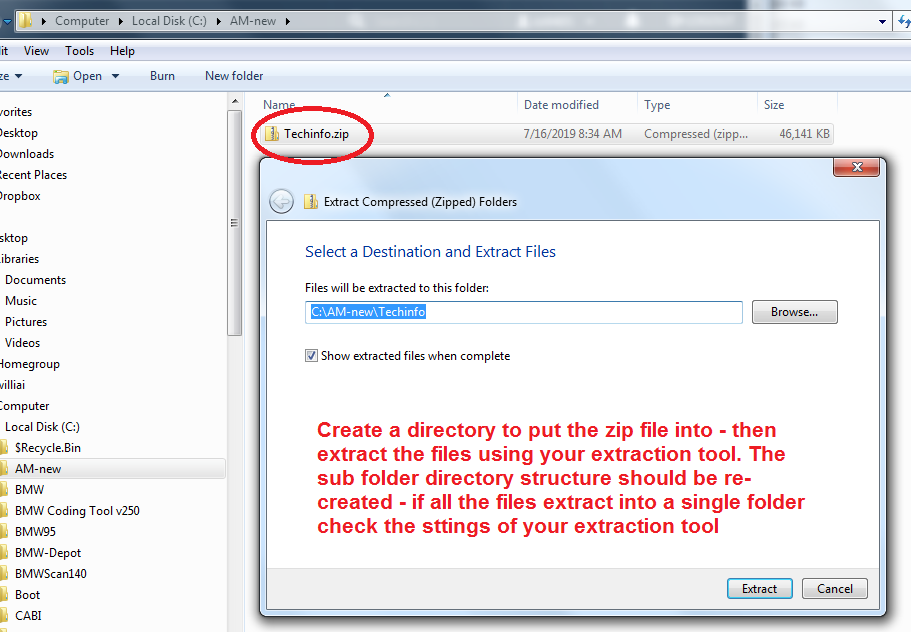Cancel the extraction dialog
The image size is (911, 632).
click(834, 589)
